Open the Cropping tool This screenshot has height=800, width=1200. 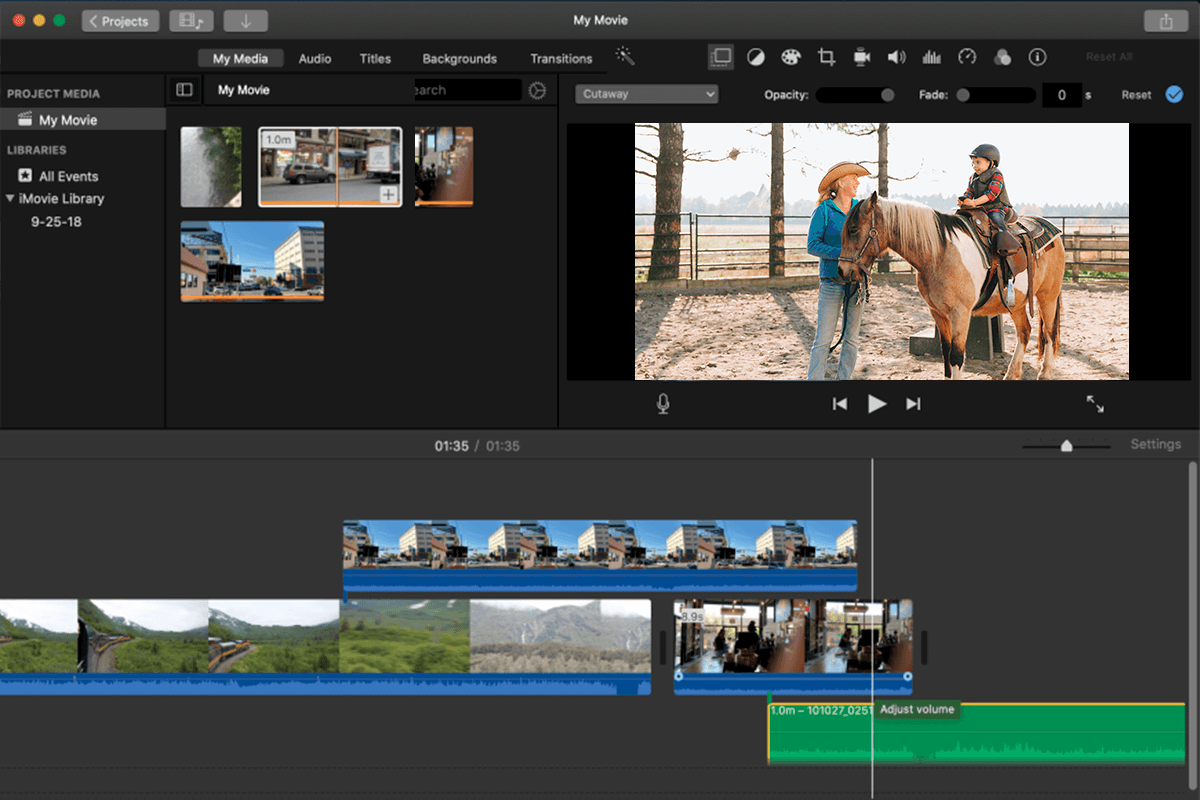click(x=826, y=57)
